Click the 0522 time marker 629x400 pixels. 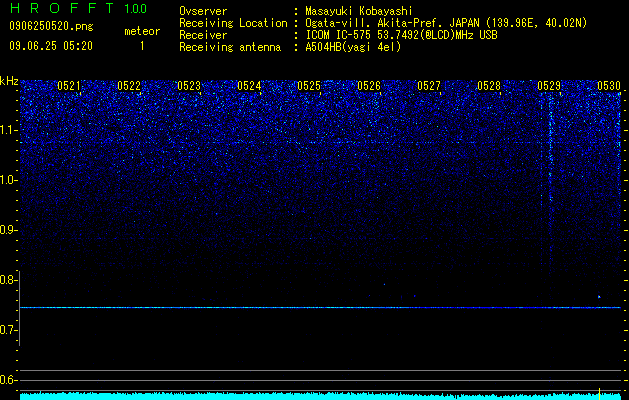129,86
